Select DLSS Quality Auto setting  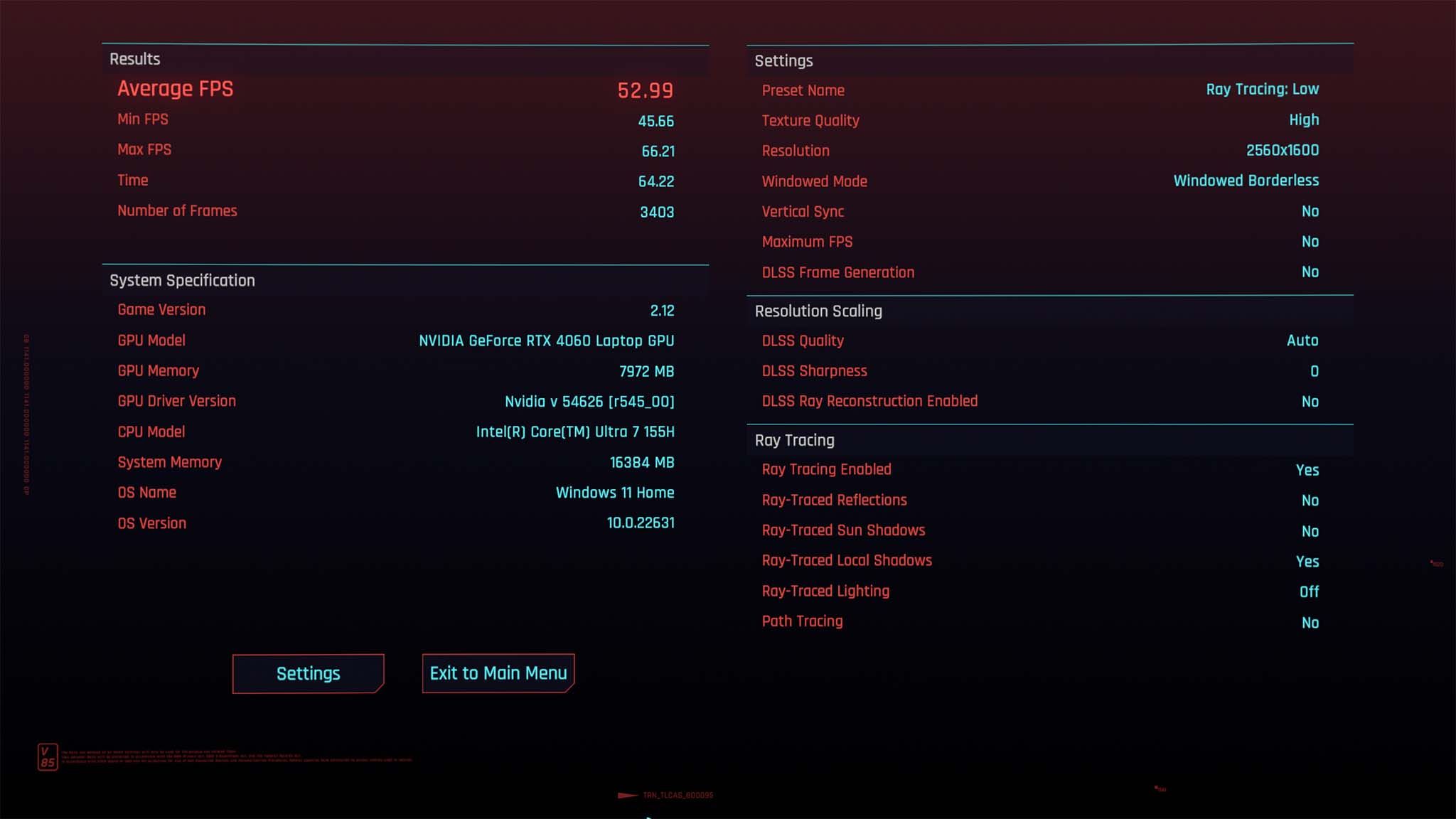coord(1301,340)
